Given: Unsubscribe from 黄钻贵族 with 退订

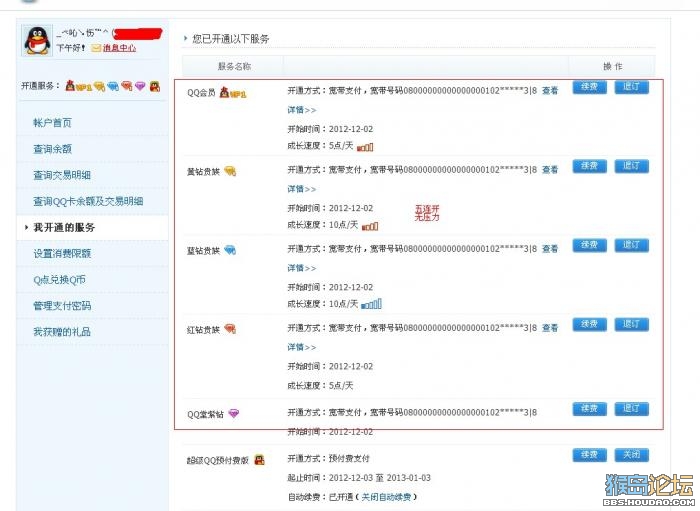Looking at the screenshot, I should pyautogui.click(x=631, y=166).
